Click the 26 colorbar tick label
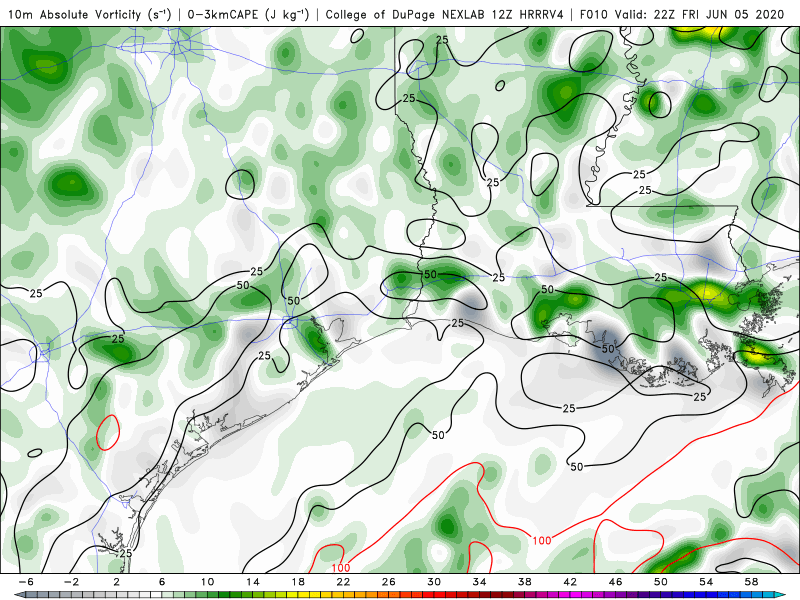Screen dimensions: 800x600 pos(389,582)
